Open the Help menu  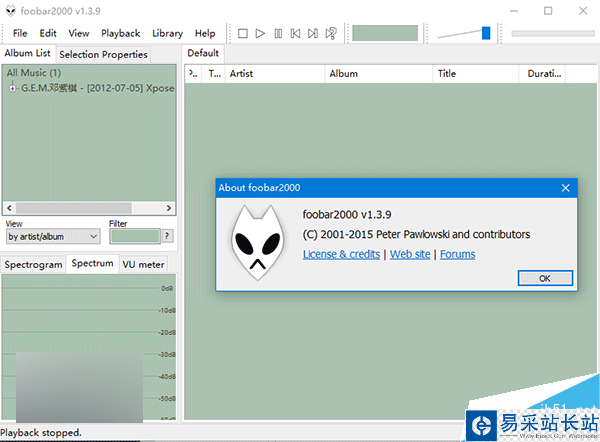pos(205,34)
